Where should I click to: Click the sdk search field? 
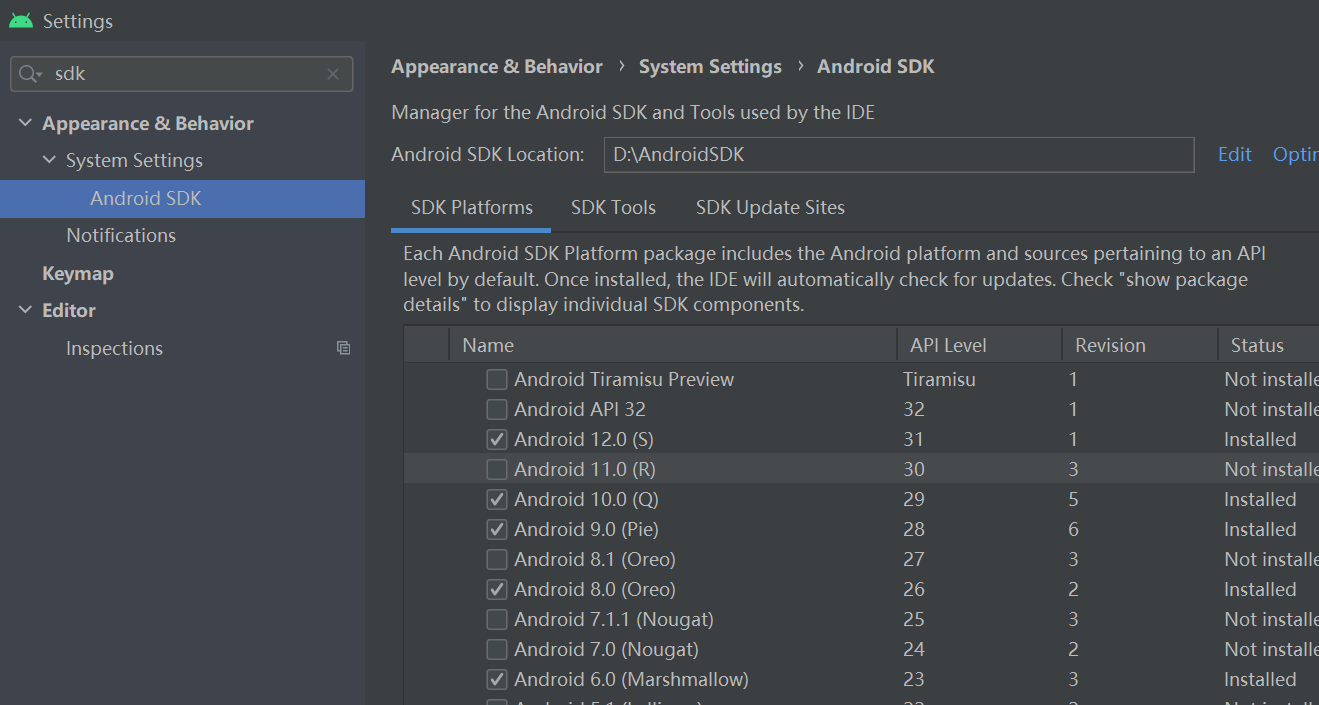pos(181,74)
